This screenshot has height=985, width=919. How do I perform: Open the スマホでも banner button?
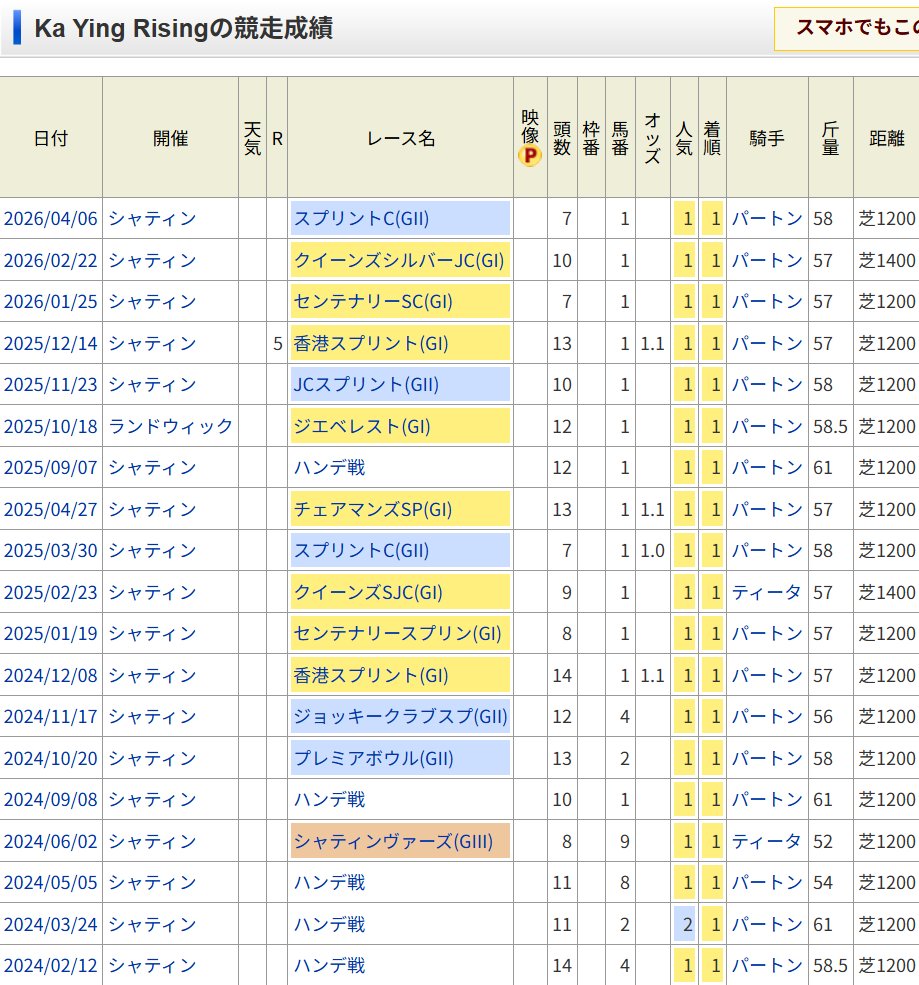point(846,28)
